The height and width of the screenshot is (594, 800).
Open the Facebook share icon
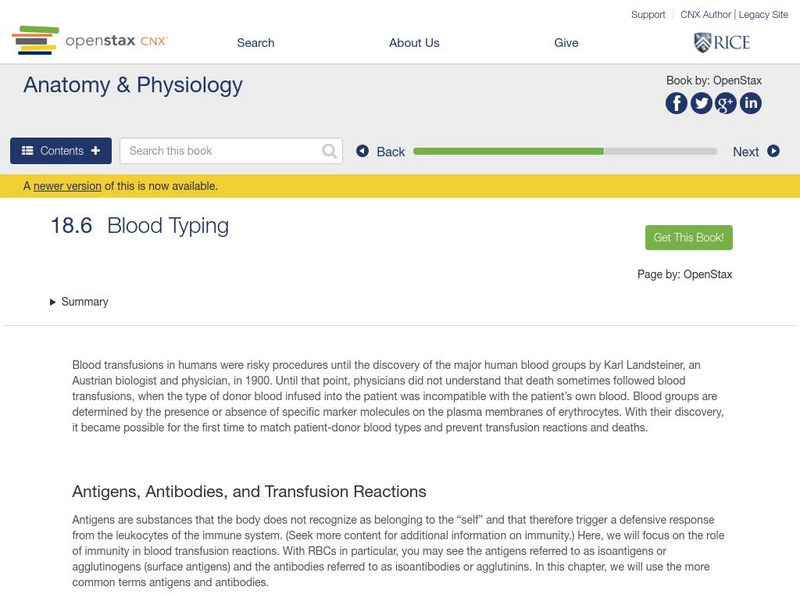click(676, 103)
